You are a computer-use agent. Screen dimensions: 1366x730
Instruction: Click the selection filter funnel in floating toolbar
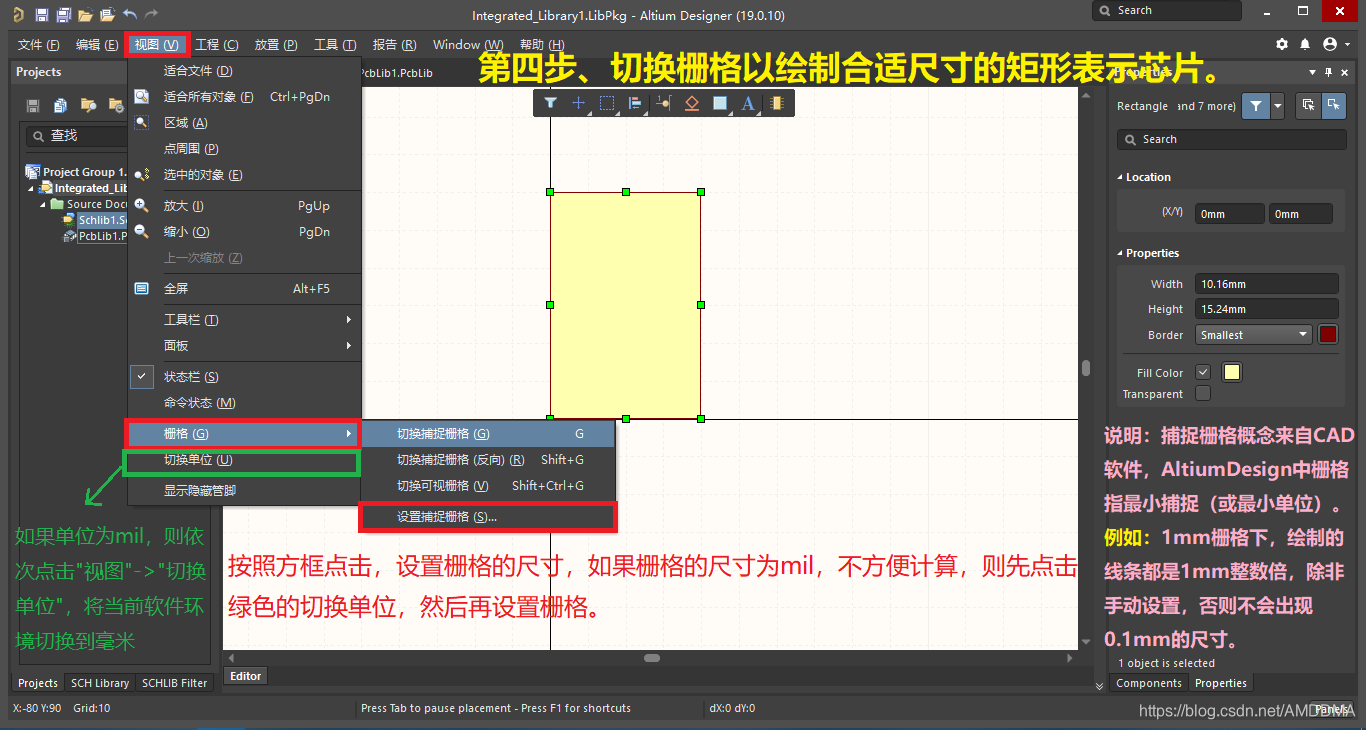point(550,103)
